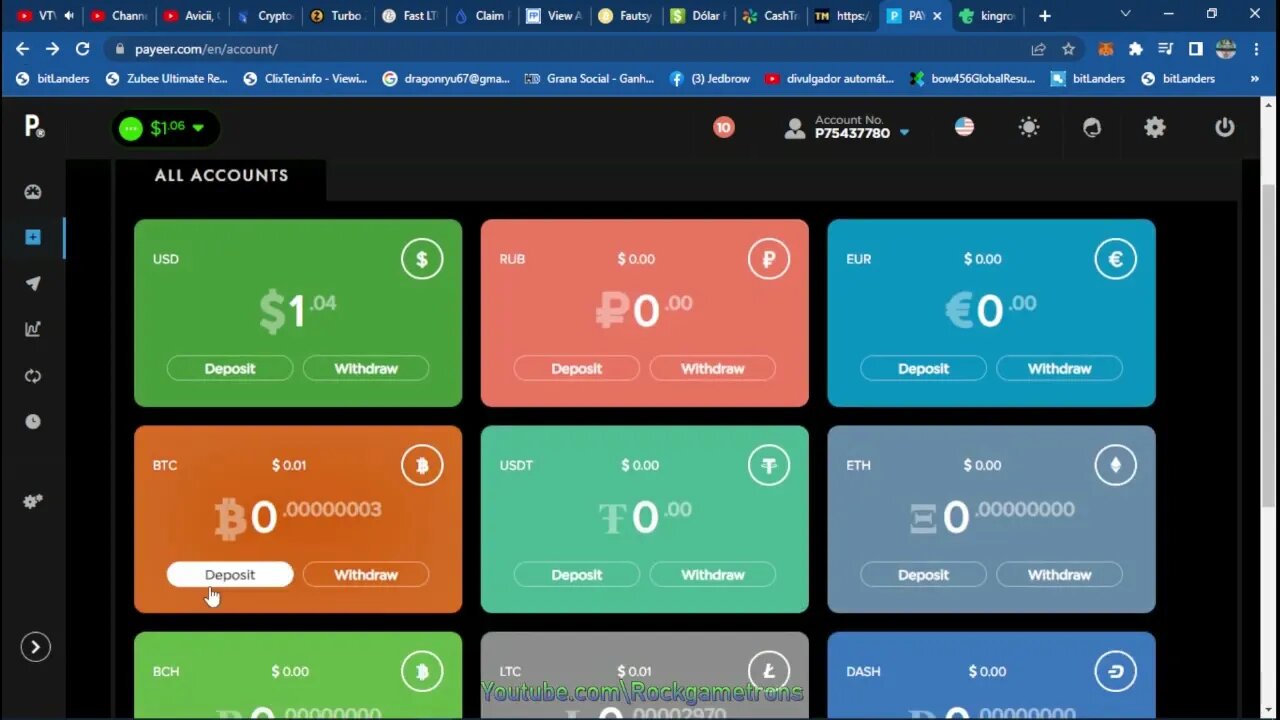The height and width of the screenshot is (720, 1280).
Task: Change language via the US flag icon
Action: [x=964, y=127]
